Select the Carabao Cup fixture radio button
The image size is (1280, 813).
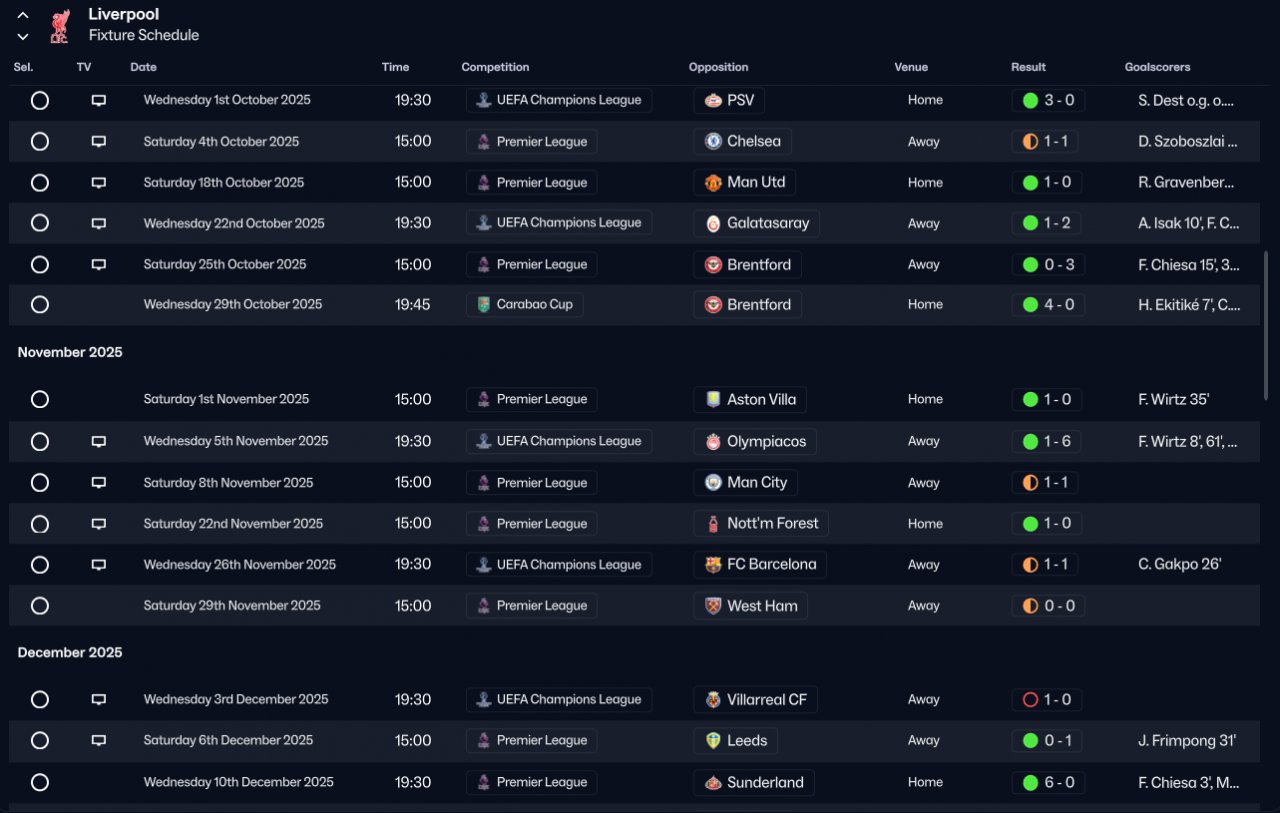point(40,305)
